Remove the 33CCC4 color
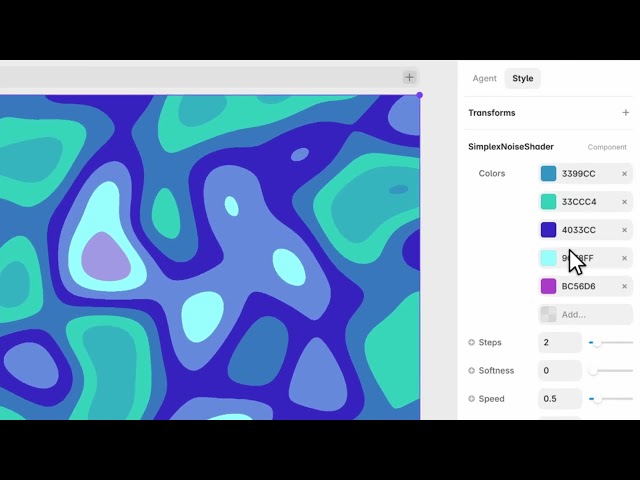The height and width of the screenshot is (480, 640). coord(624,202)
